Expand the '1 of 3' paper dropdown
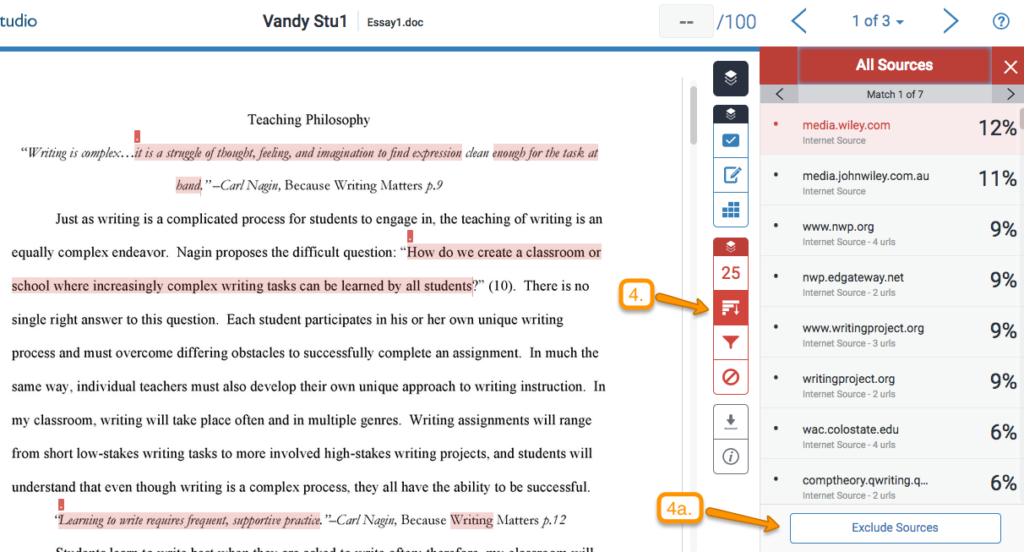The width and height of the screenshot is (1024, 552). coord(877,21)
